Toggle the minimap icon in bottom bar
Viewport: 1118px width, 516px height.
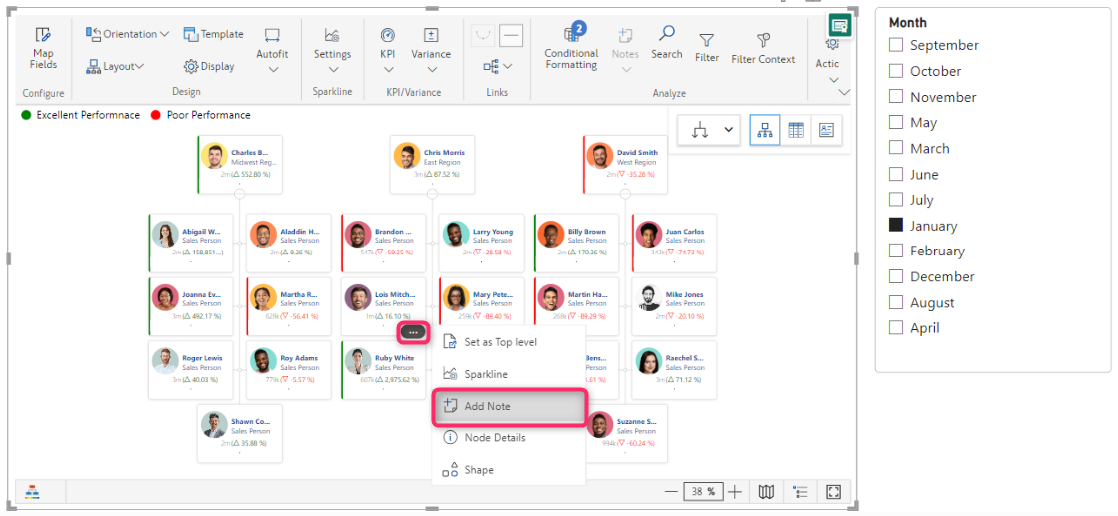766,492
